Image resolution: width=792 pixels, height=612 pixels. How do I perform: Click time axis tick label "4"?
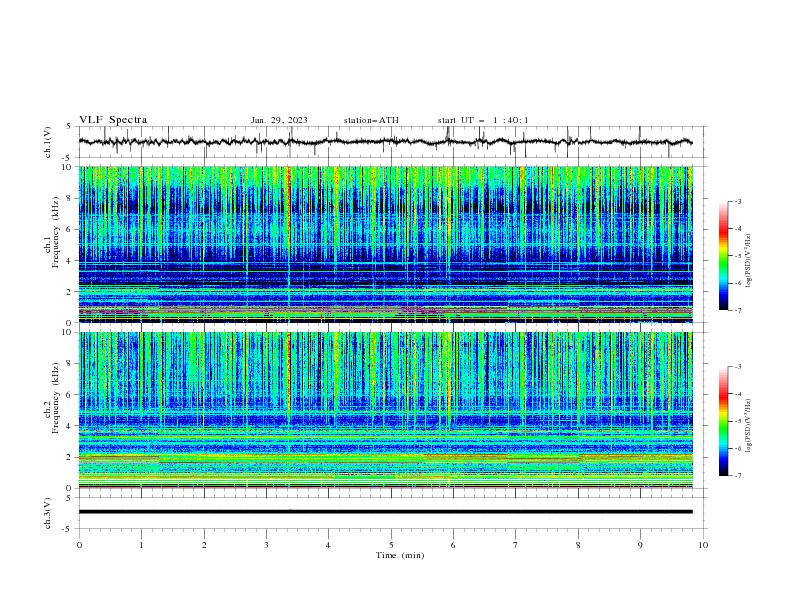coord(328,545)
